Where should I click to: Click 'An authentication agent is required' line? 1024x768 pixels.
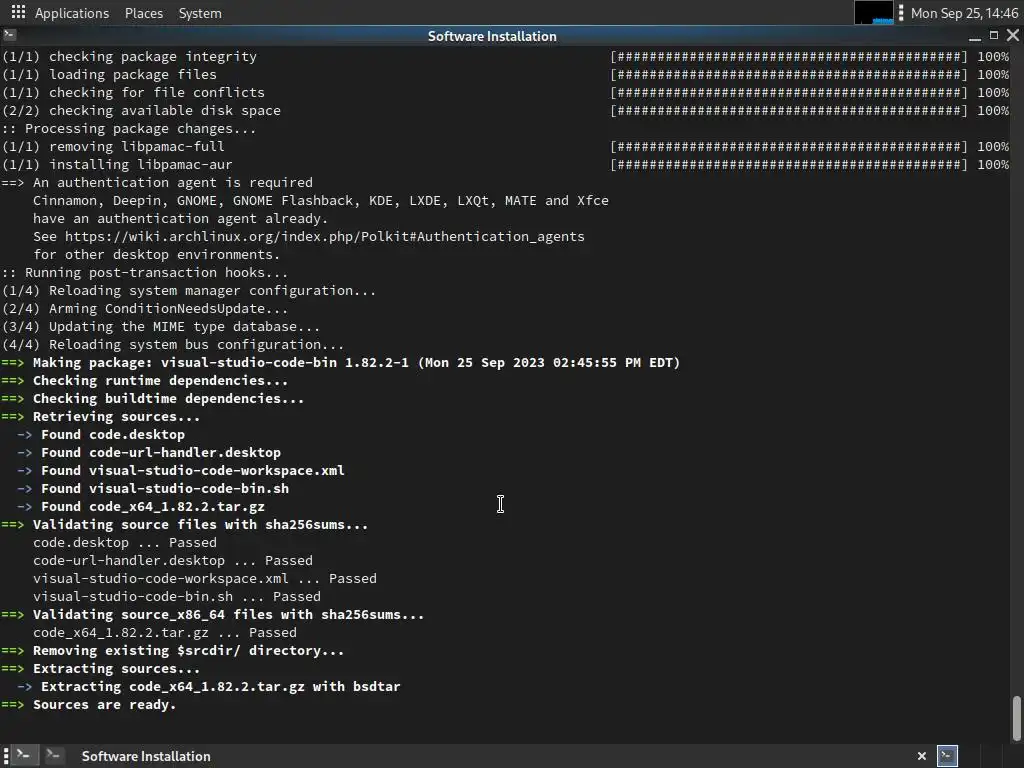pyautogui.click(x=157, y=182)
